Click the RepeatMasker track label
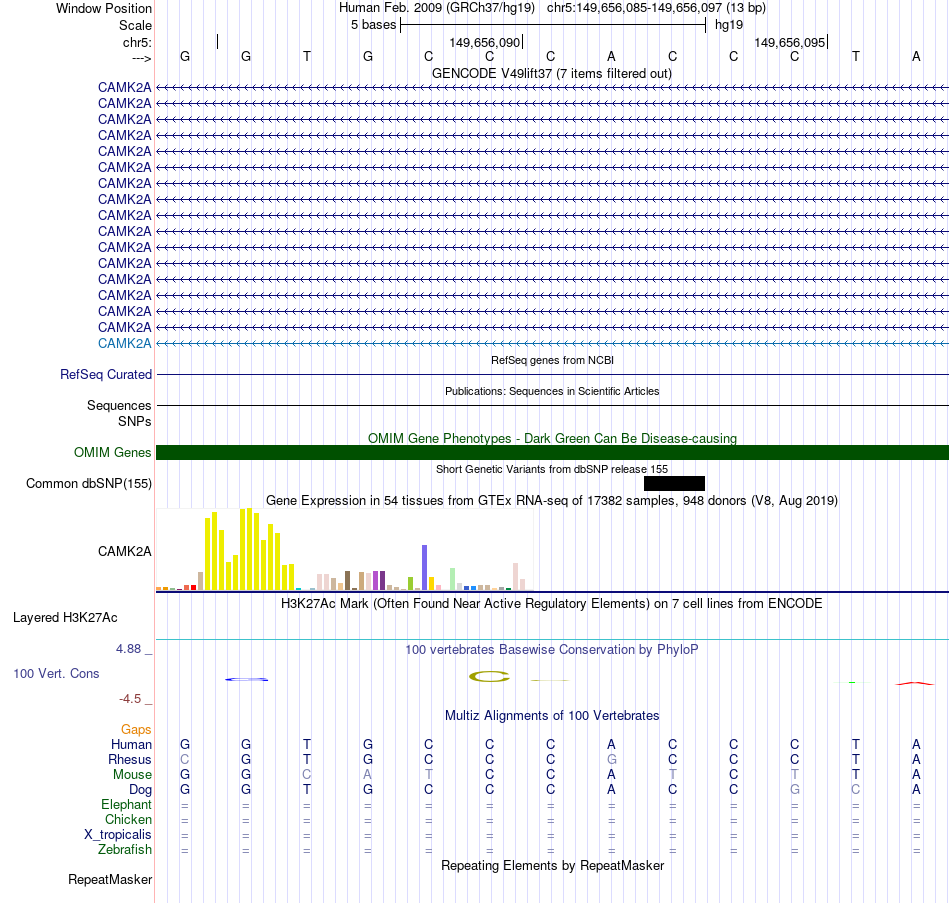The height and width of the screenshot is (903, 950). 110,879
